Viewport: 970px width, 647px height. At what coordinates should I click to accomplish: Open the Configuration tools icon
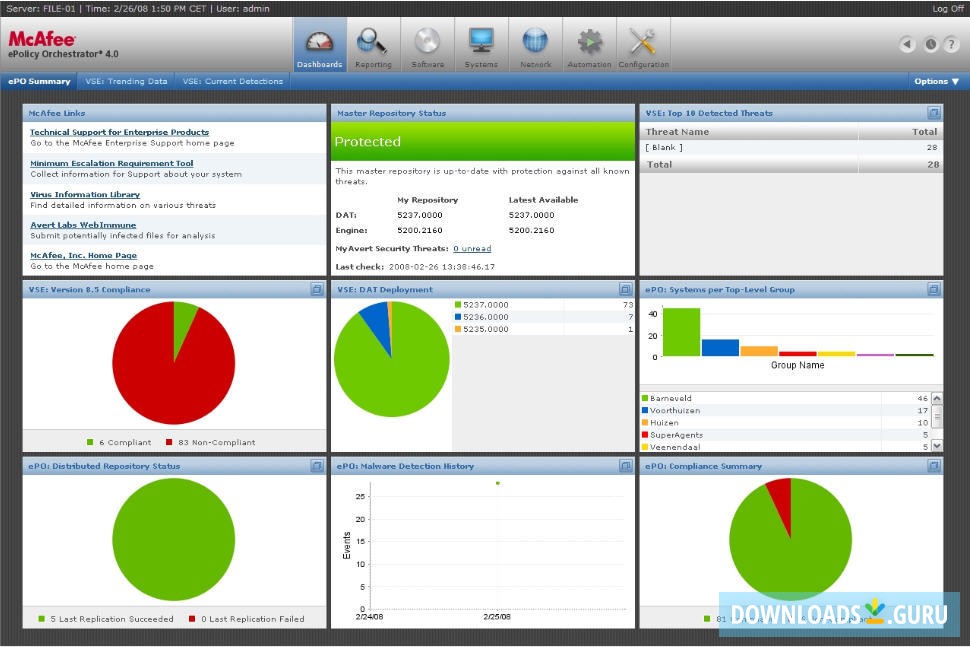pyautogui.click(x=643, y=45)
